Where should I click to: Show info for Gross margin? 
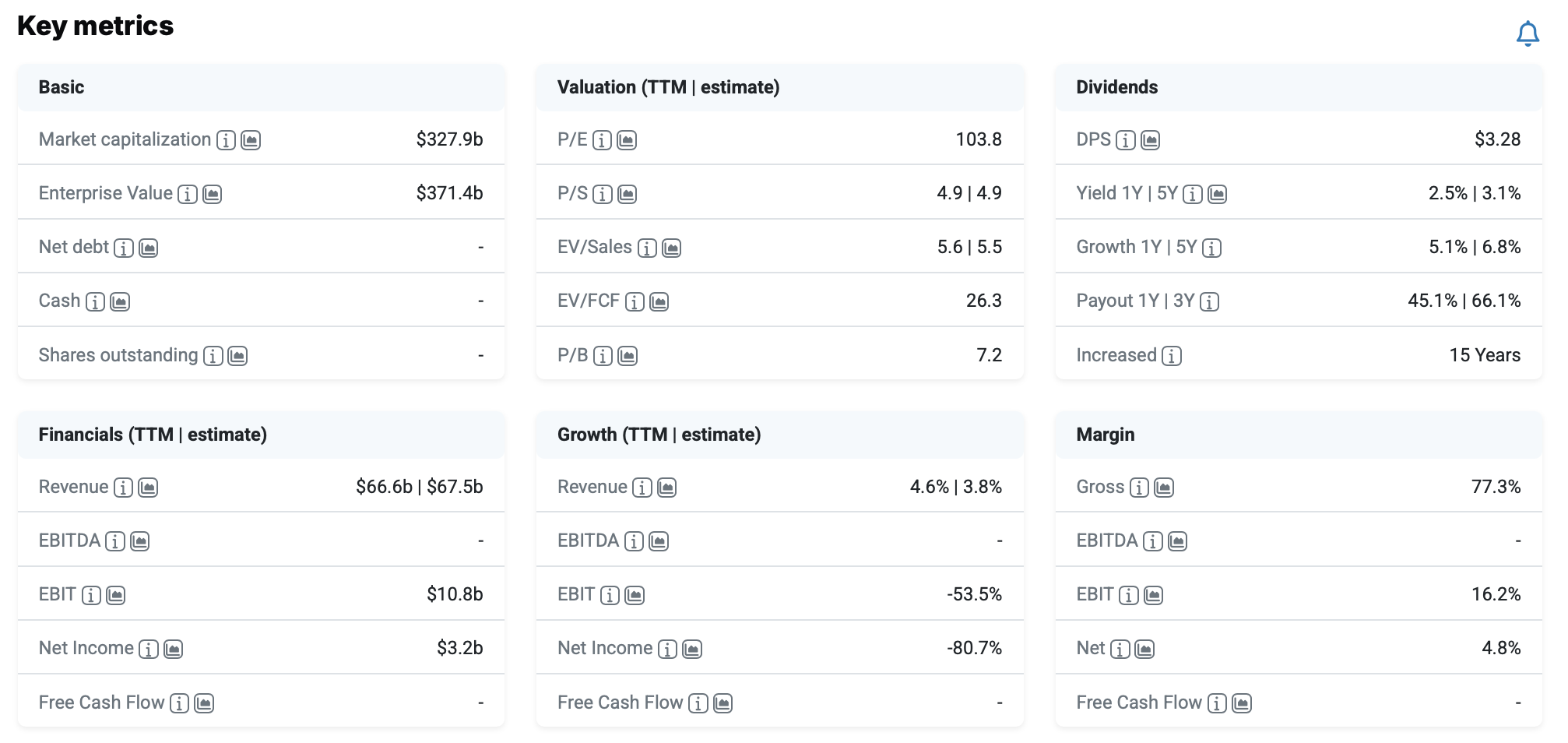[1139, 488]
